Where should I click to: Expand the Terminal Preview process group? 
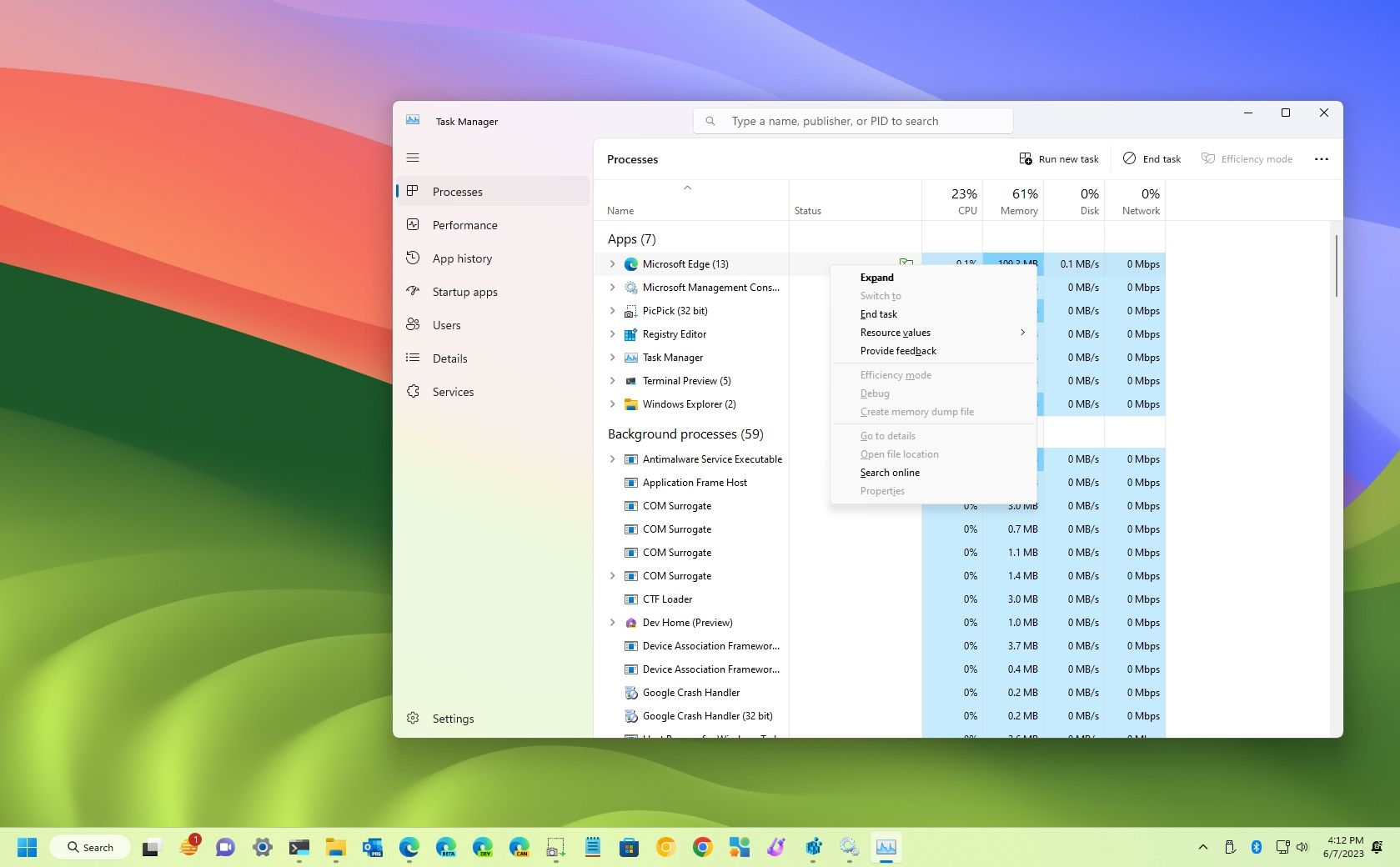tap(613, 381)
